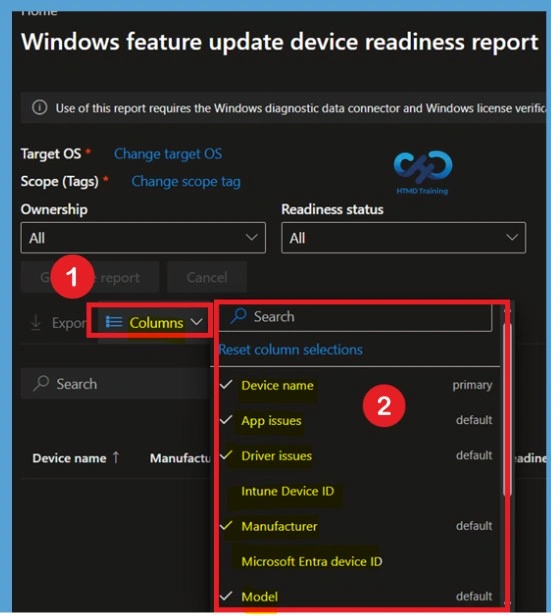The width and height of the screenshot is (551, 616).
Task: Click the 'default' tag beside Driver issues
Action: click(474, 455)
